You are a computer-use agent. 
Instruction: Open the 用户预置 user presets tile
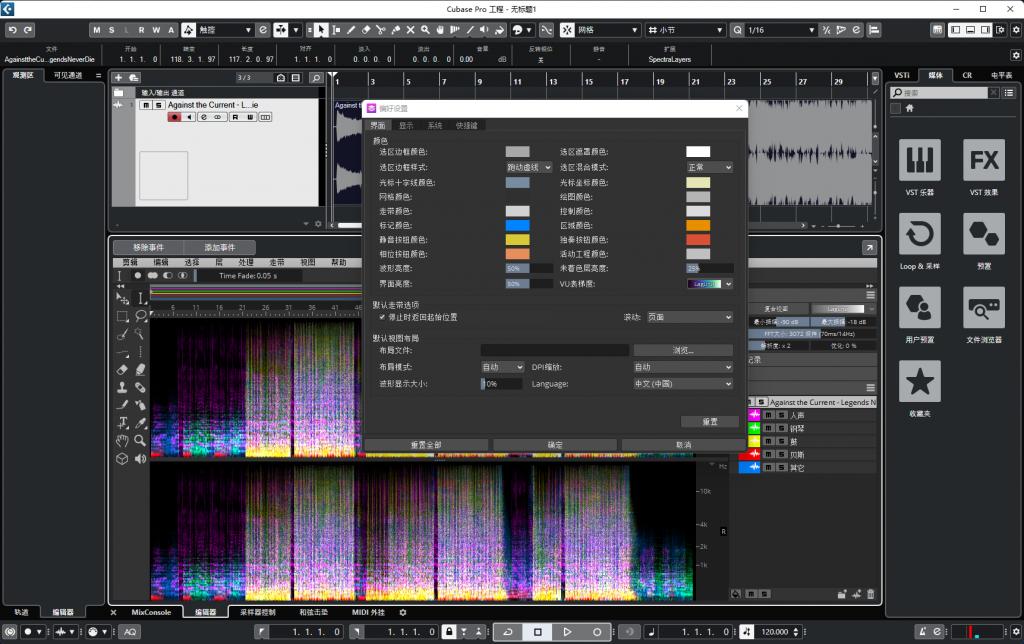click(x=920, y=308)
